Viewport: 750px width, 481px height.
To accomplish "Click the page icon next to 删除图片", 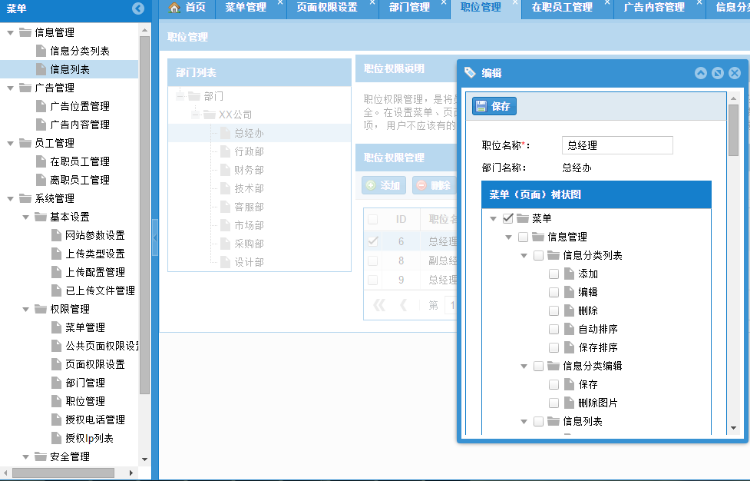I will point(569,403).
